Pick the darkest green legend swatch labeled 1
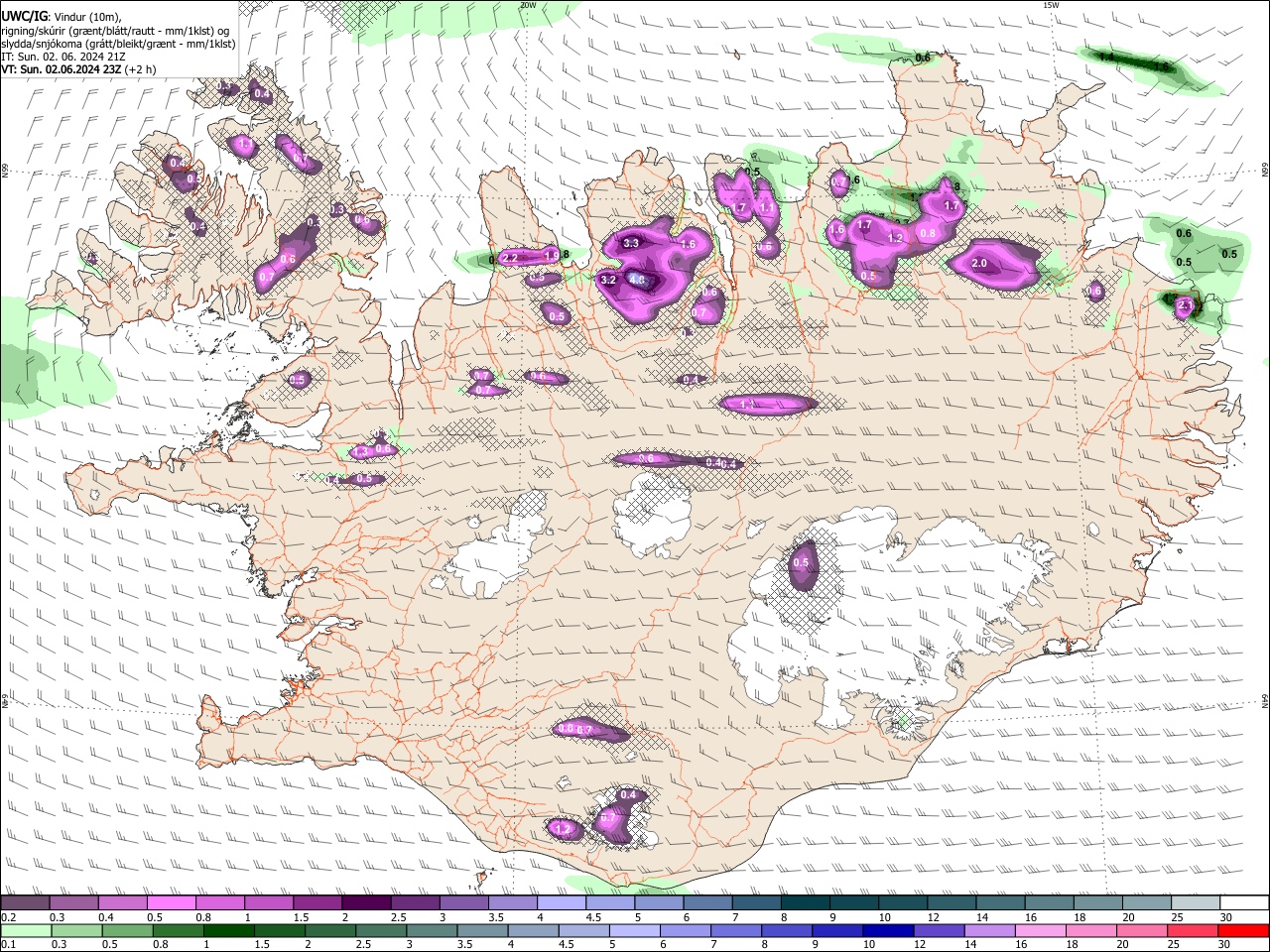This screenshot has height=952, width=1270. tap(228, 930)
